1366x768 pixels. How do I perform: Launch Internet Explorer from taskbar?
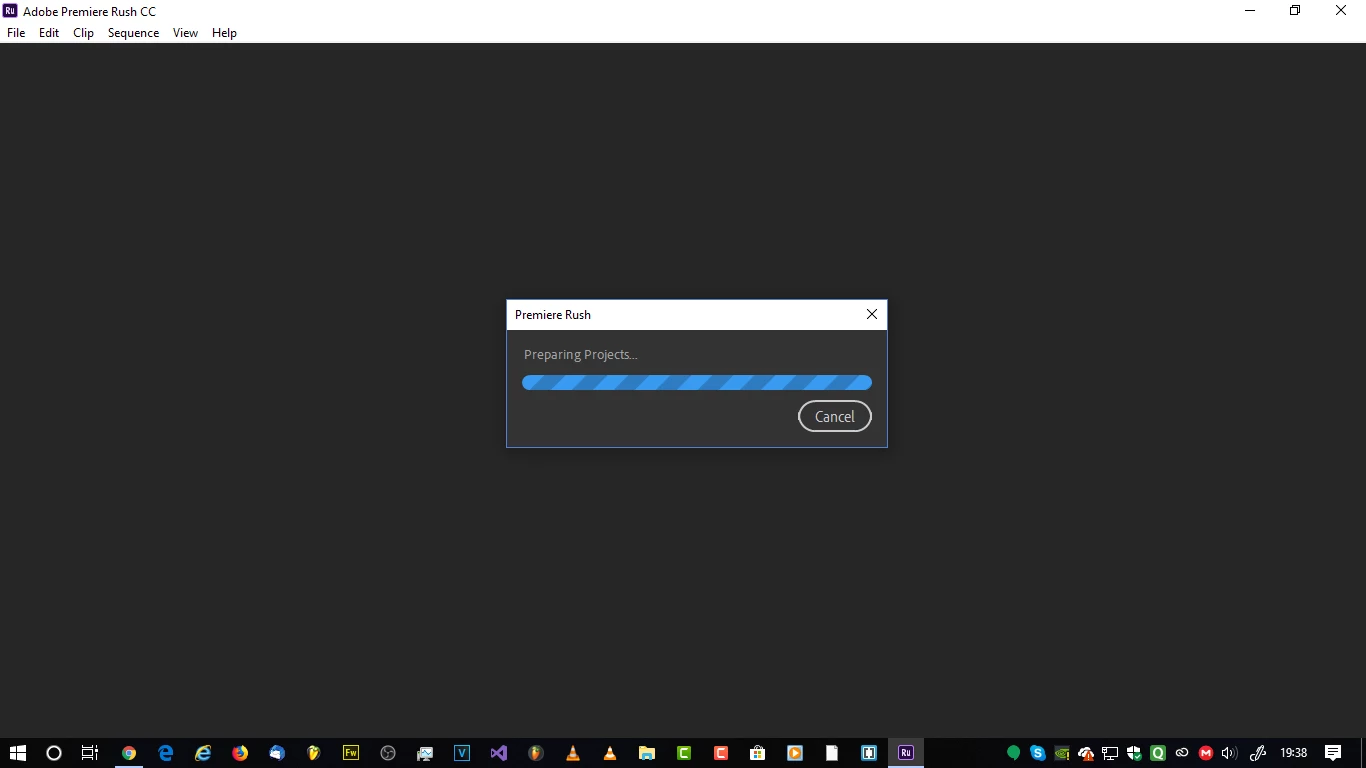(203, 753)
